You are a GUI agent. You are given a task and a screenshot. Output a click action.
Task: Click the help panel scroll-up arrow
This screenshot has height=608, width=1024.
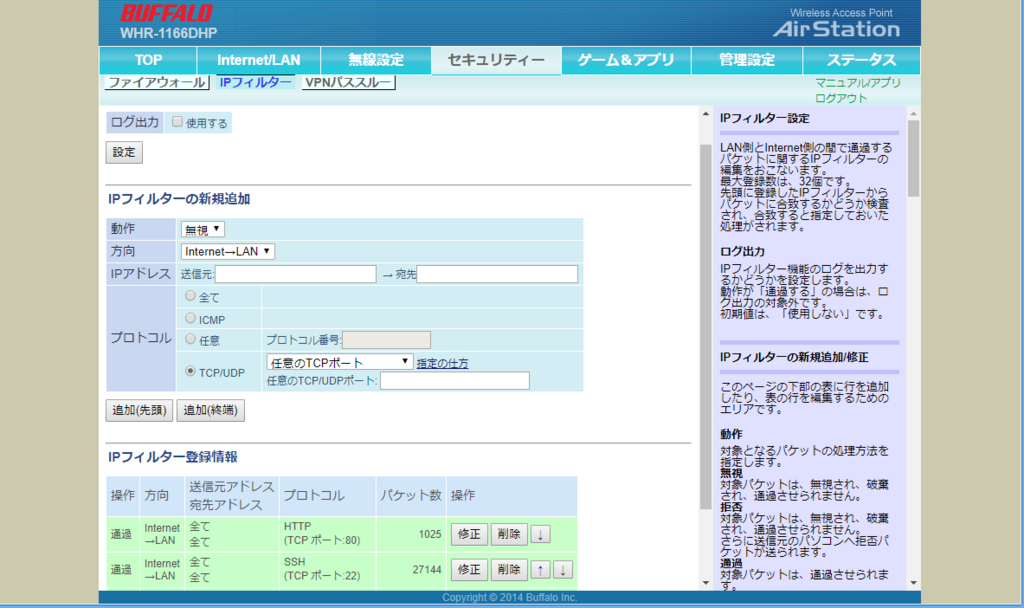pos(914,114)
